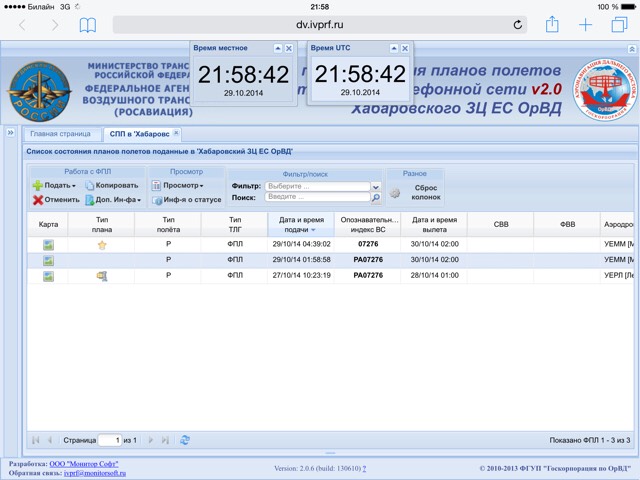The image size is (640, 480).
Task: Select the СПП в 'Хабаровс tab
Action: (140, 134)
